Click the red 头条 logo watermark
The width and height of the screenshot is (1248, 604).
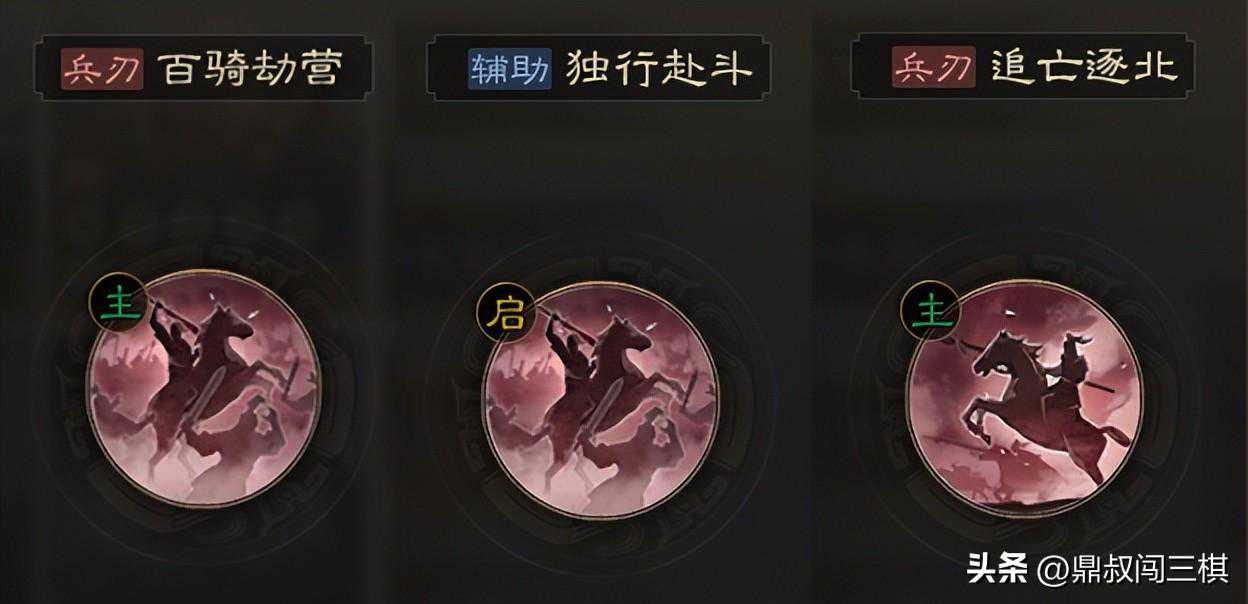[998, 569]
